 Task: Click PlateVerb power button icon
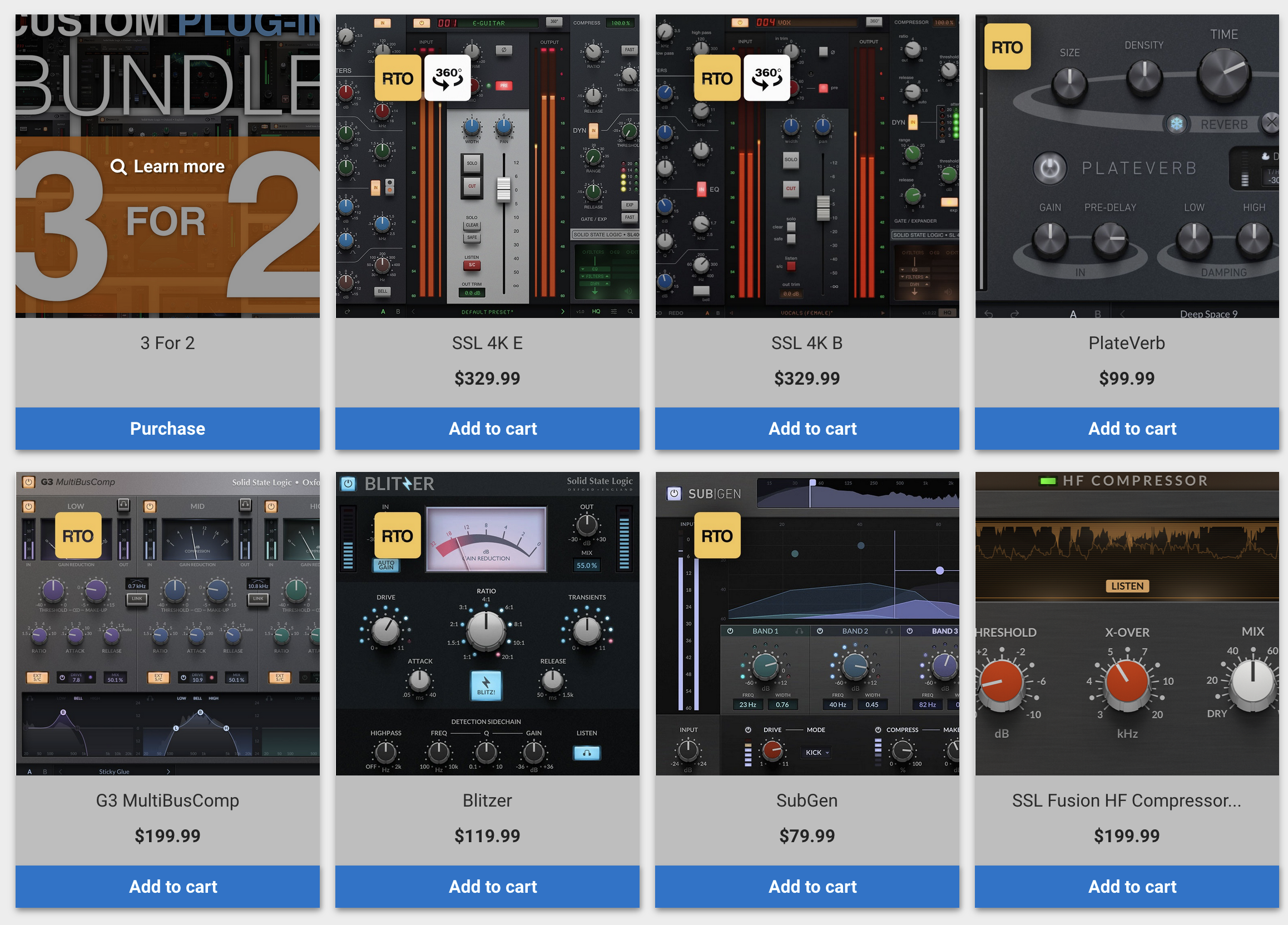pos(1049,168)
